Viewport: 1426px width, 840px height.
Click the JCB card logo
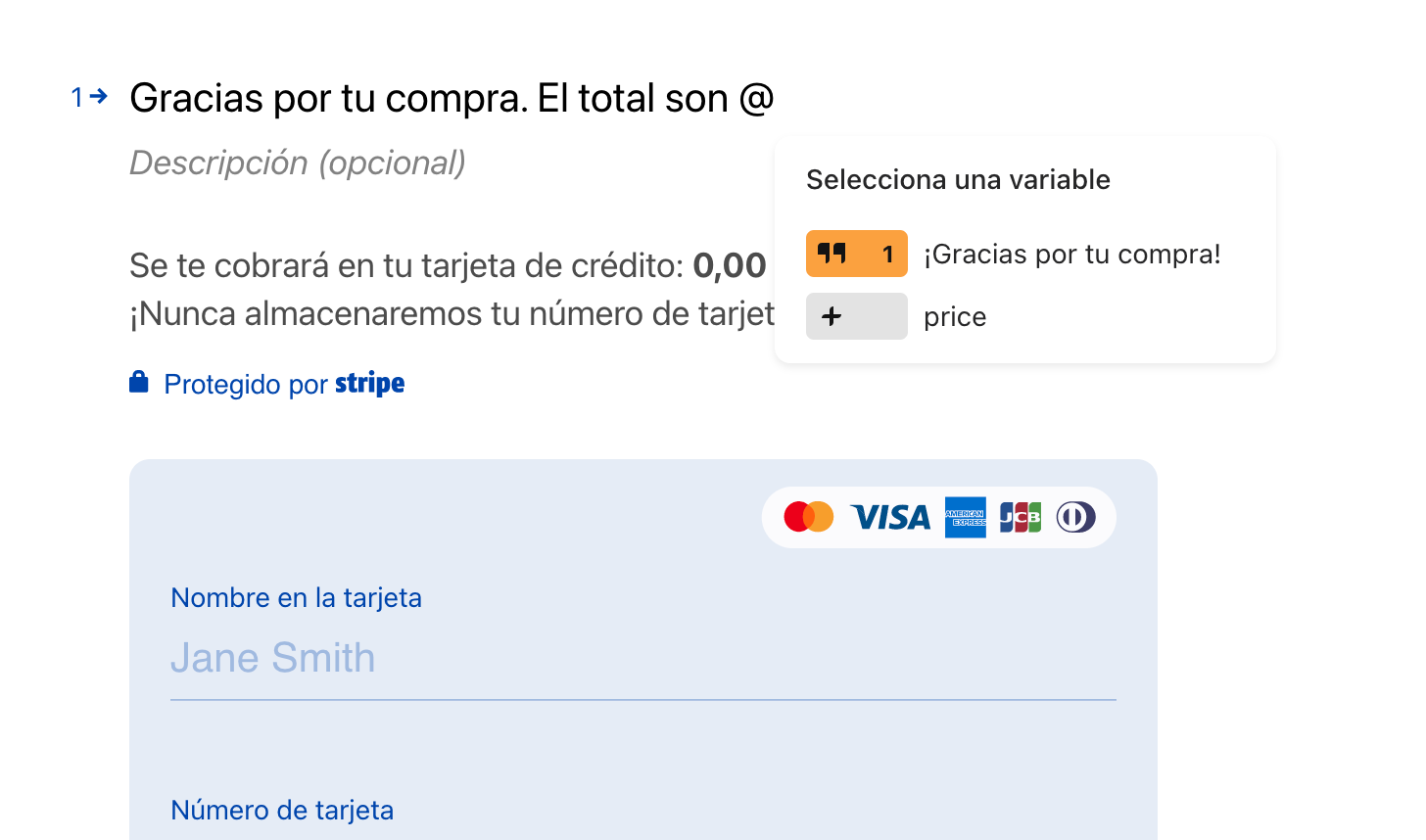1019,517
